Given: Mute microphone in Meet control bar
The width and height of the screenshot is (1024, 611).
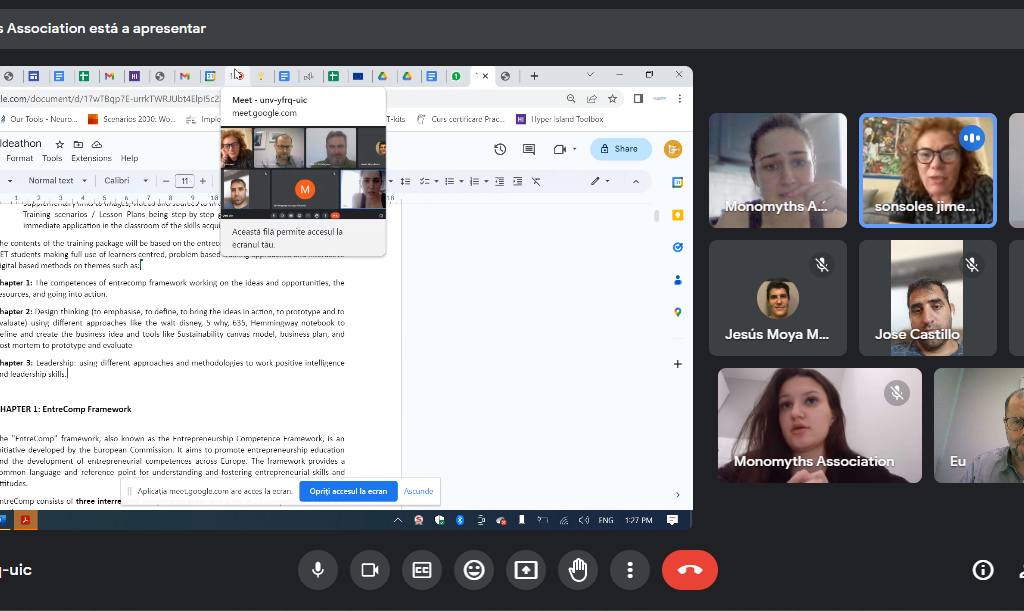Looking at the screenshot, I should pyautogui.click(x=318, y=570).
